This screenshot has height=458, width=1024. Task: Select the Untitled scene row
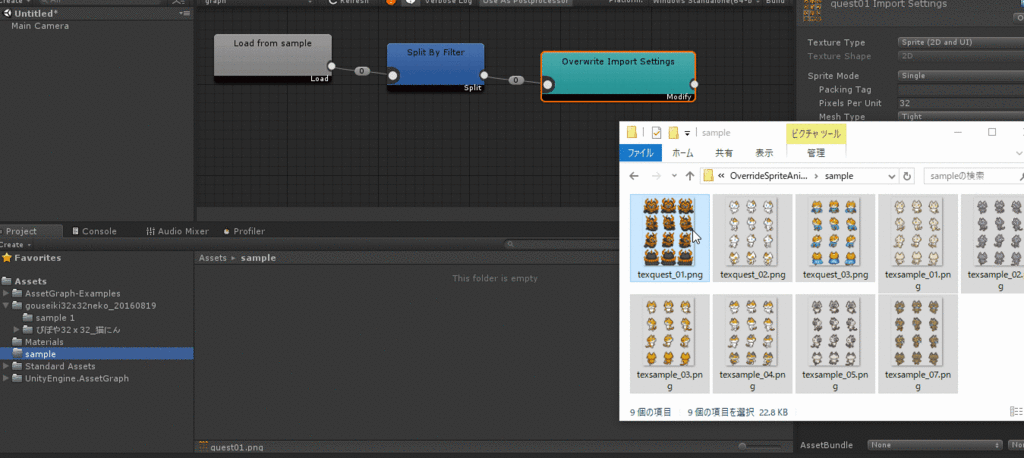pos(97,13)
